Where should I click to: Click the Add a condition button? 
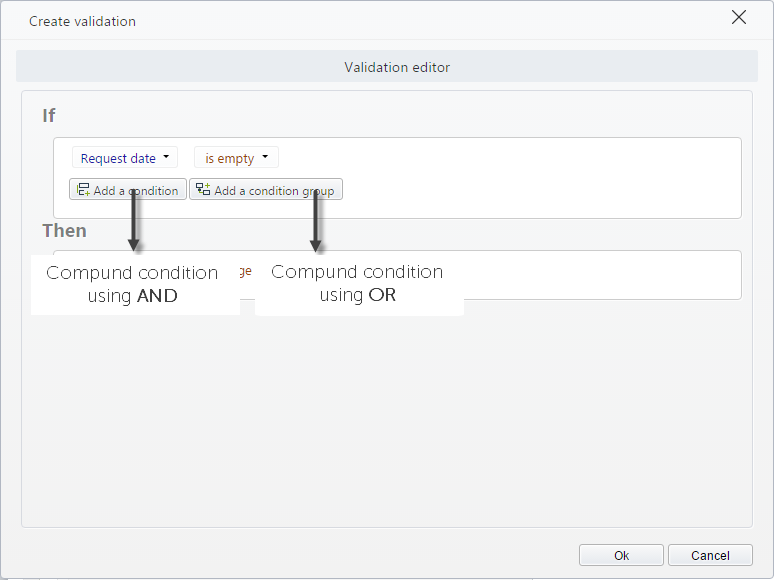(x=128, y=190)
